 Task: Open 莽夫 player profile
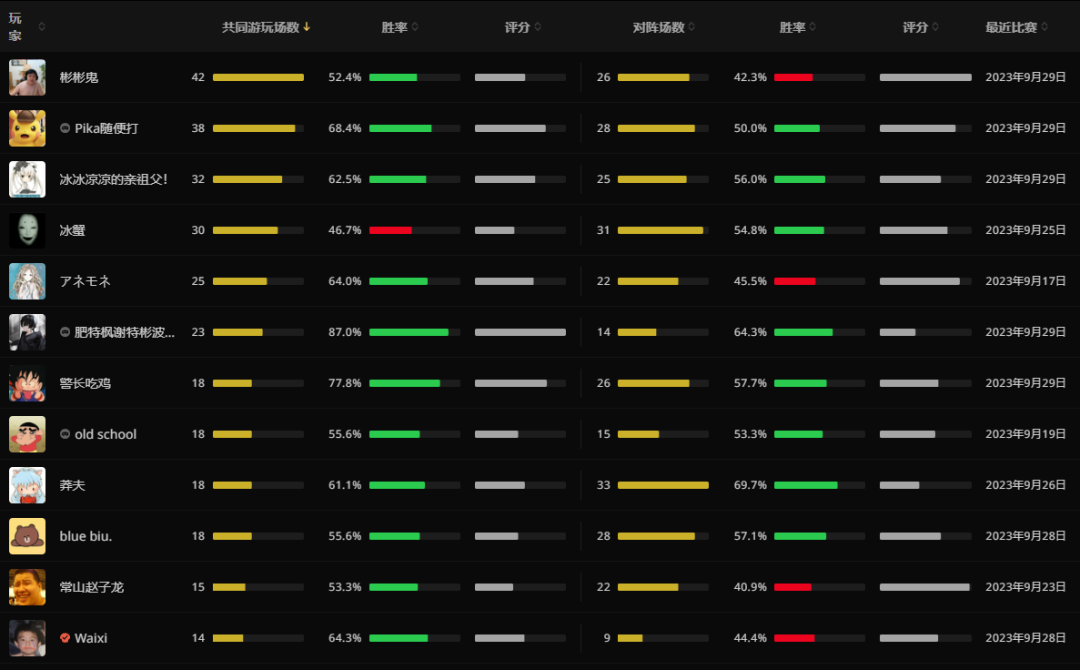(x=72, y=485)
